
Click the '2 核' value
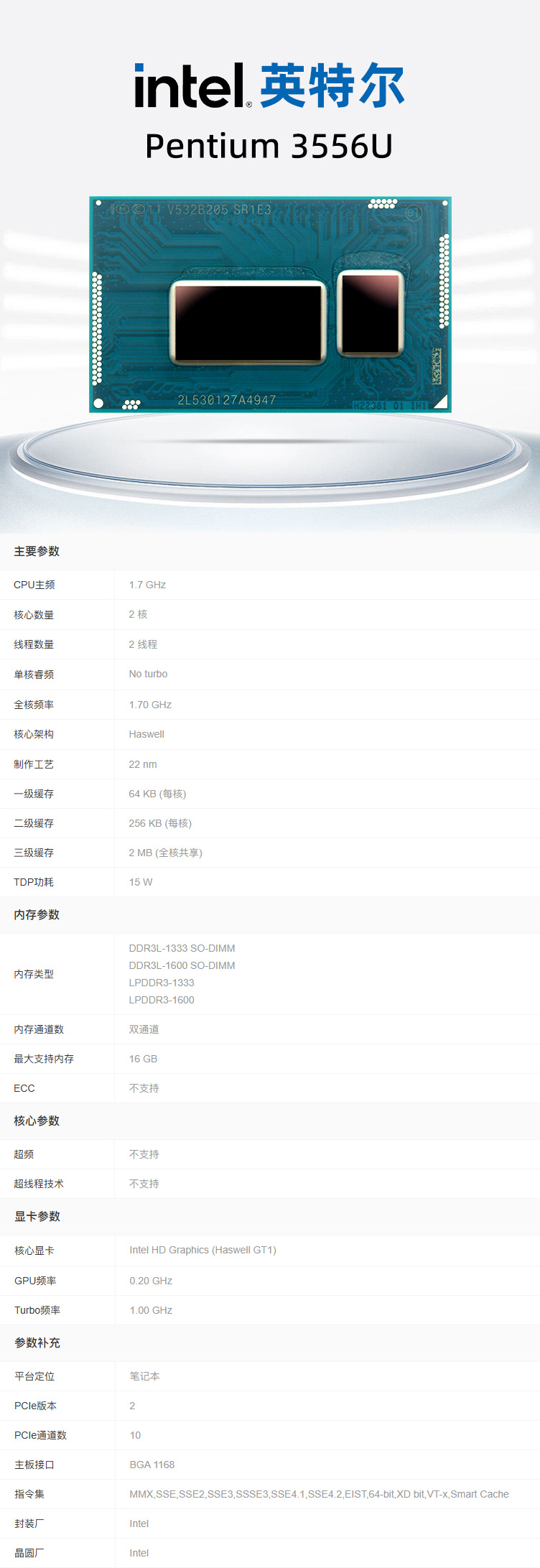click(x=138, y=614)
